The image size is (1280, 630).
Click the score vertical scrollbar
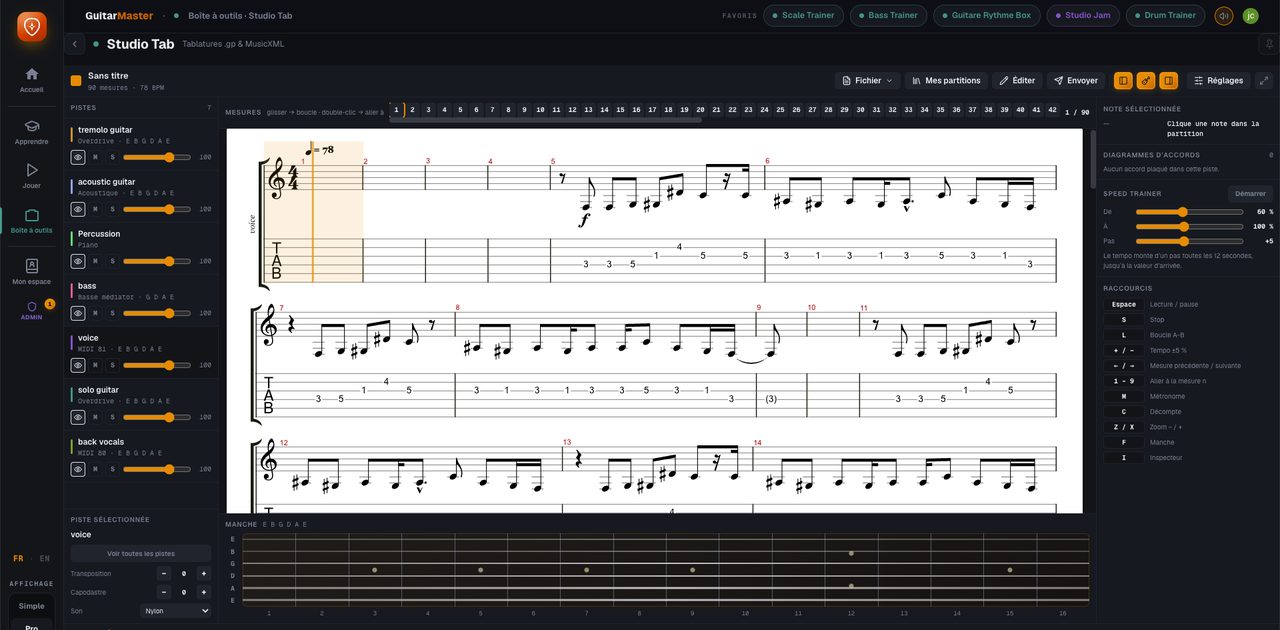[x=1092, y=160]
